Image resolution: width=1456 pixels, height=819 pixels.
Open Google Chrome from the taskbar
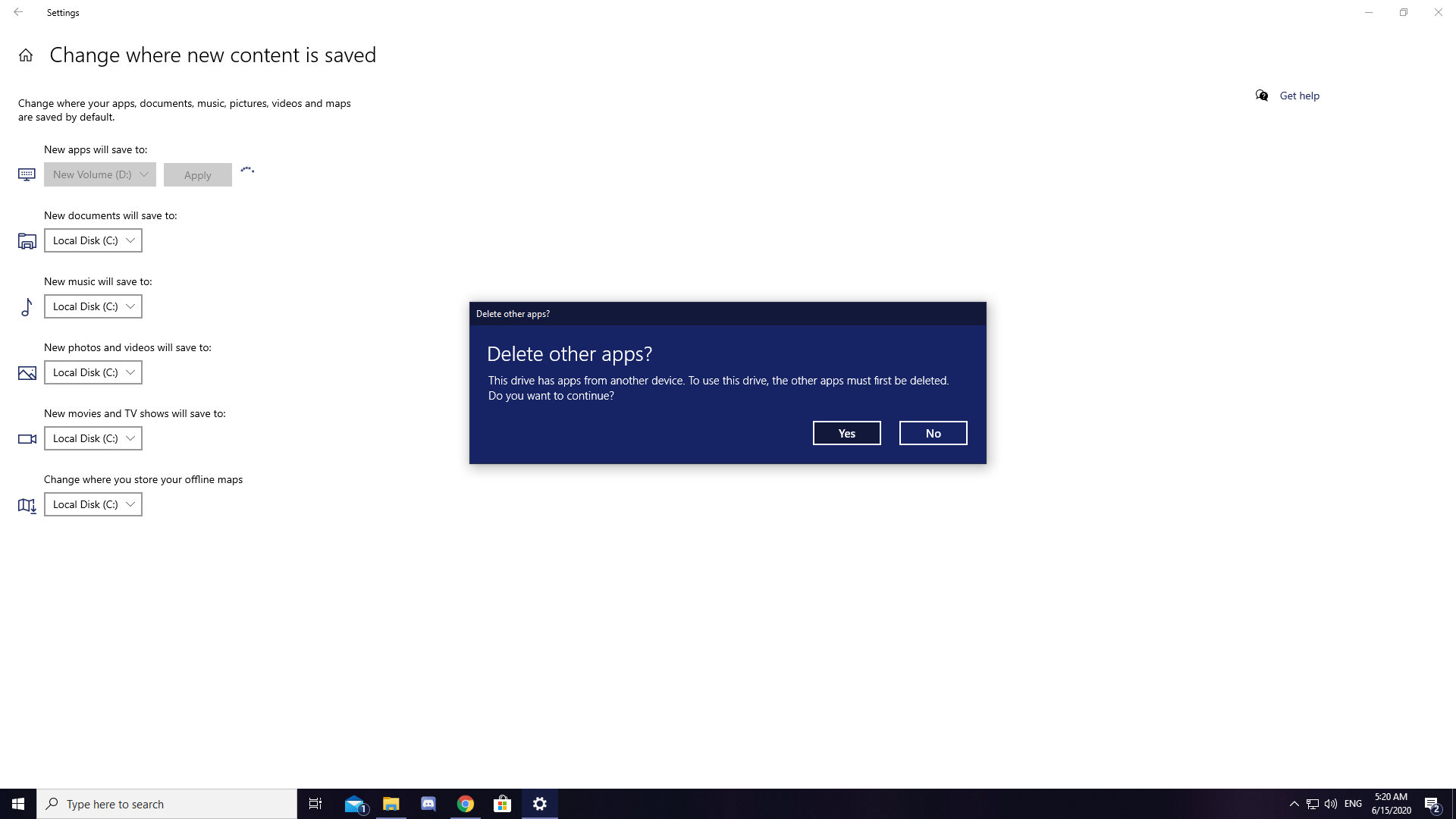pyautogui.click(x=465, y=804)
